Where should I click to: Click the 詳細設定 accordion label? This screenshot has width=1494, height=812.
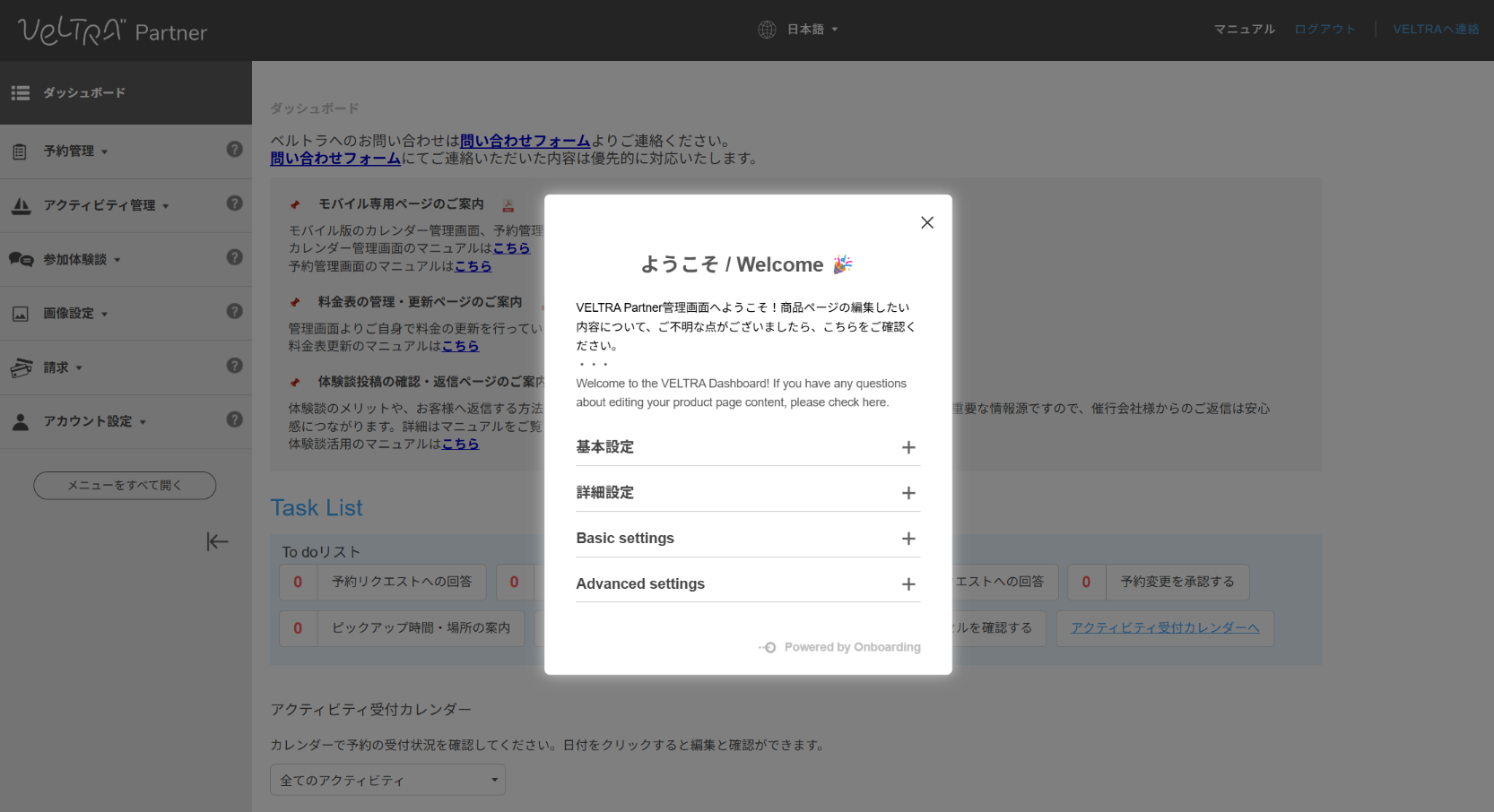pos(605,493)
